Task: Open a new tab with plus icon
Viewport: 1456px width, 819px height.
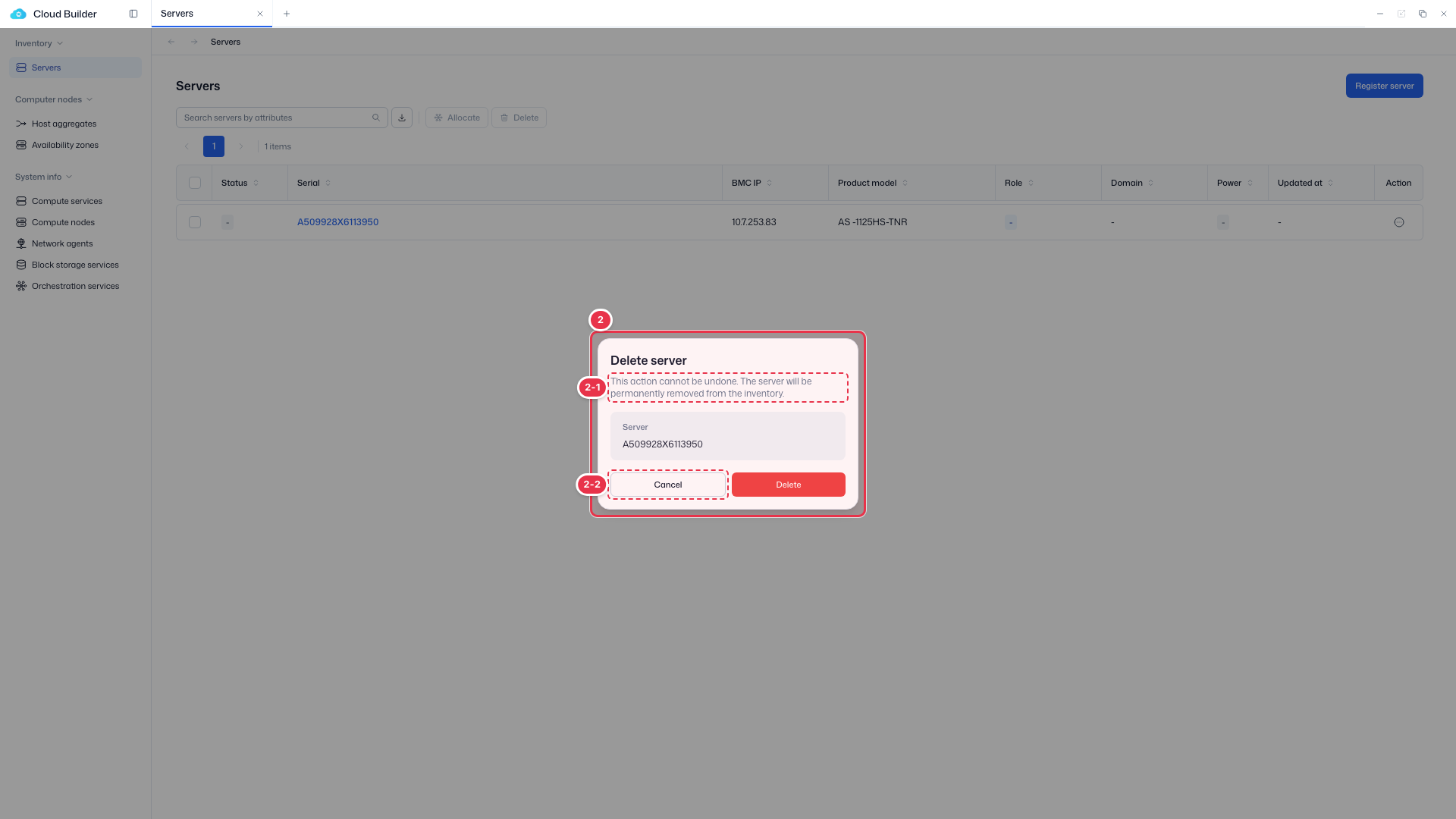Action: (x=287, y=14)
